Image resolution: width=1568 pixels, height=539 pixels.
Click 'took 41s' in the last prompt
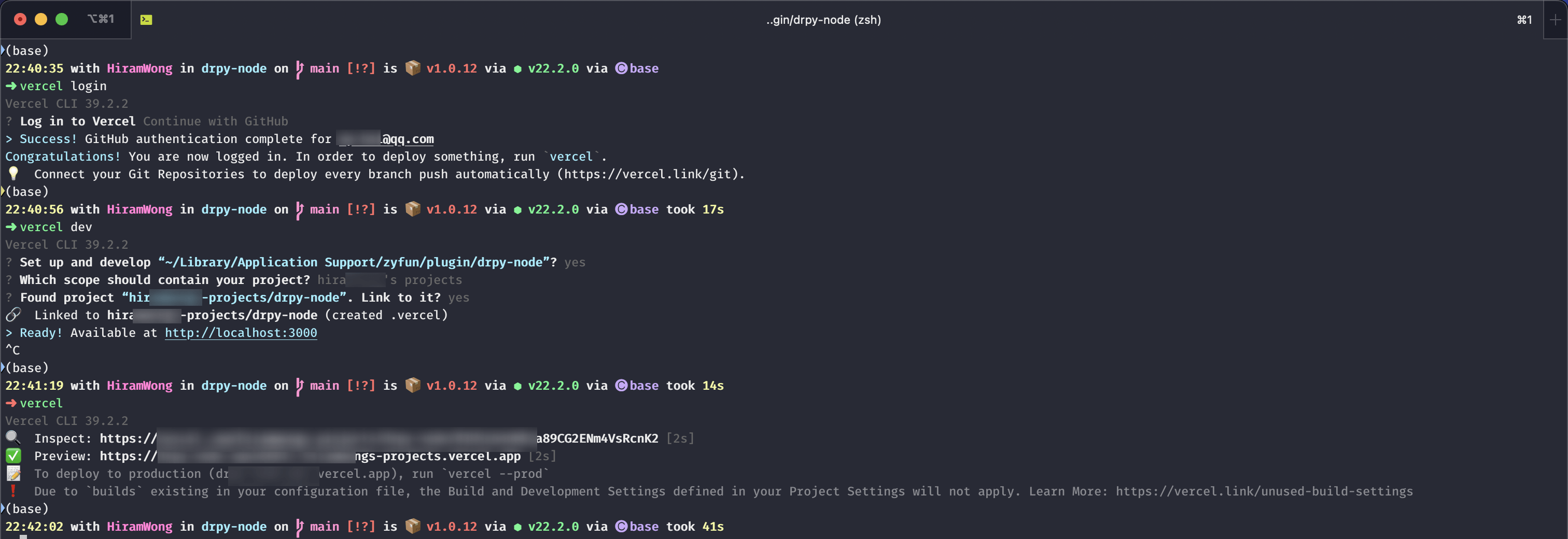pos(695,526)
